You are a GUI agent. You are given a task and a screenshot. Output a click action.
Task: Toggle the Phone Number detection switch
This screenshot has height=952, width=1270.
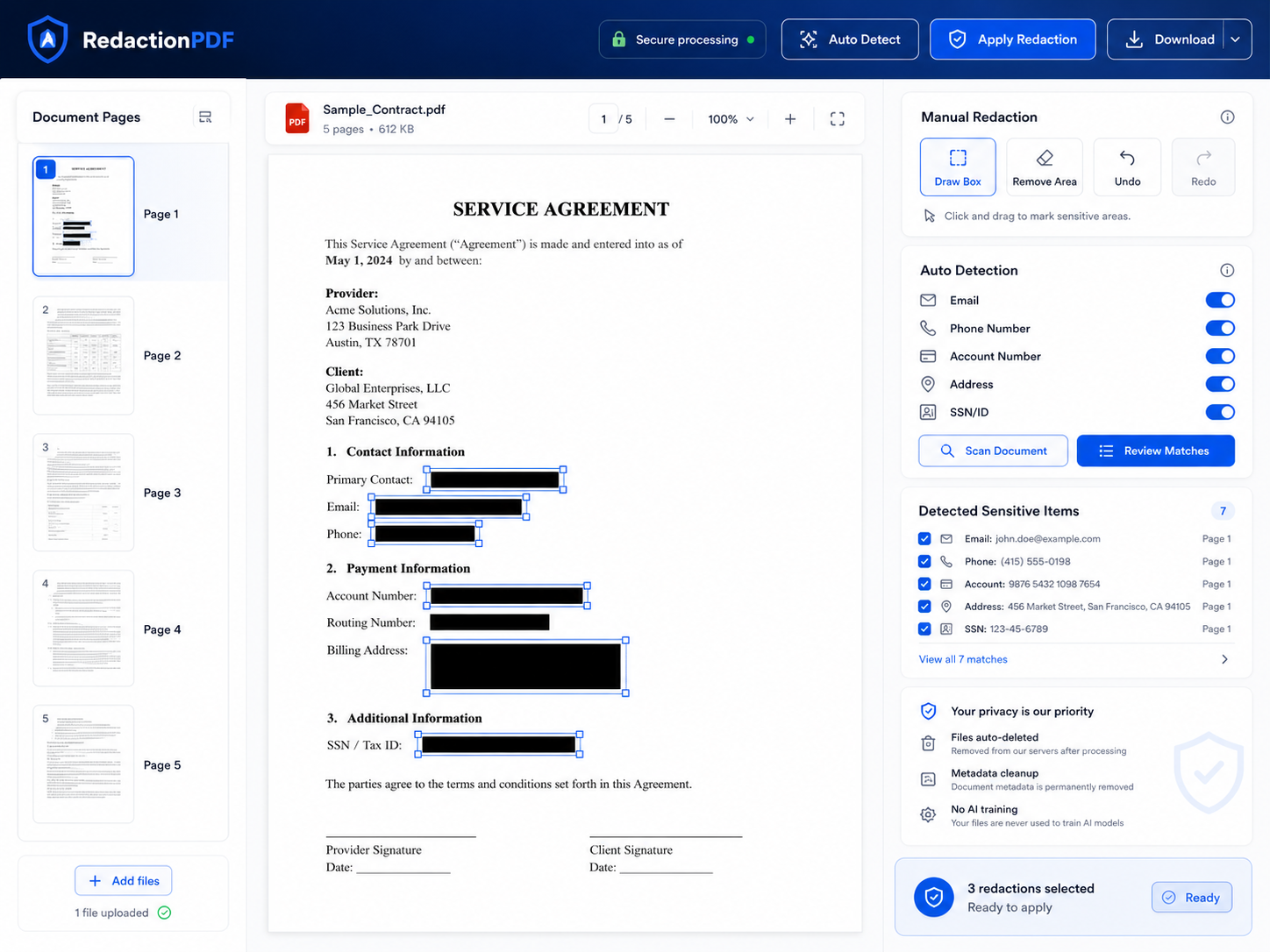pos(1220,328)
